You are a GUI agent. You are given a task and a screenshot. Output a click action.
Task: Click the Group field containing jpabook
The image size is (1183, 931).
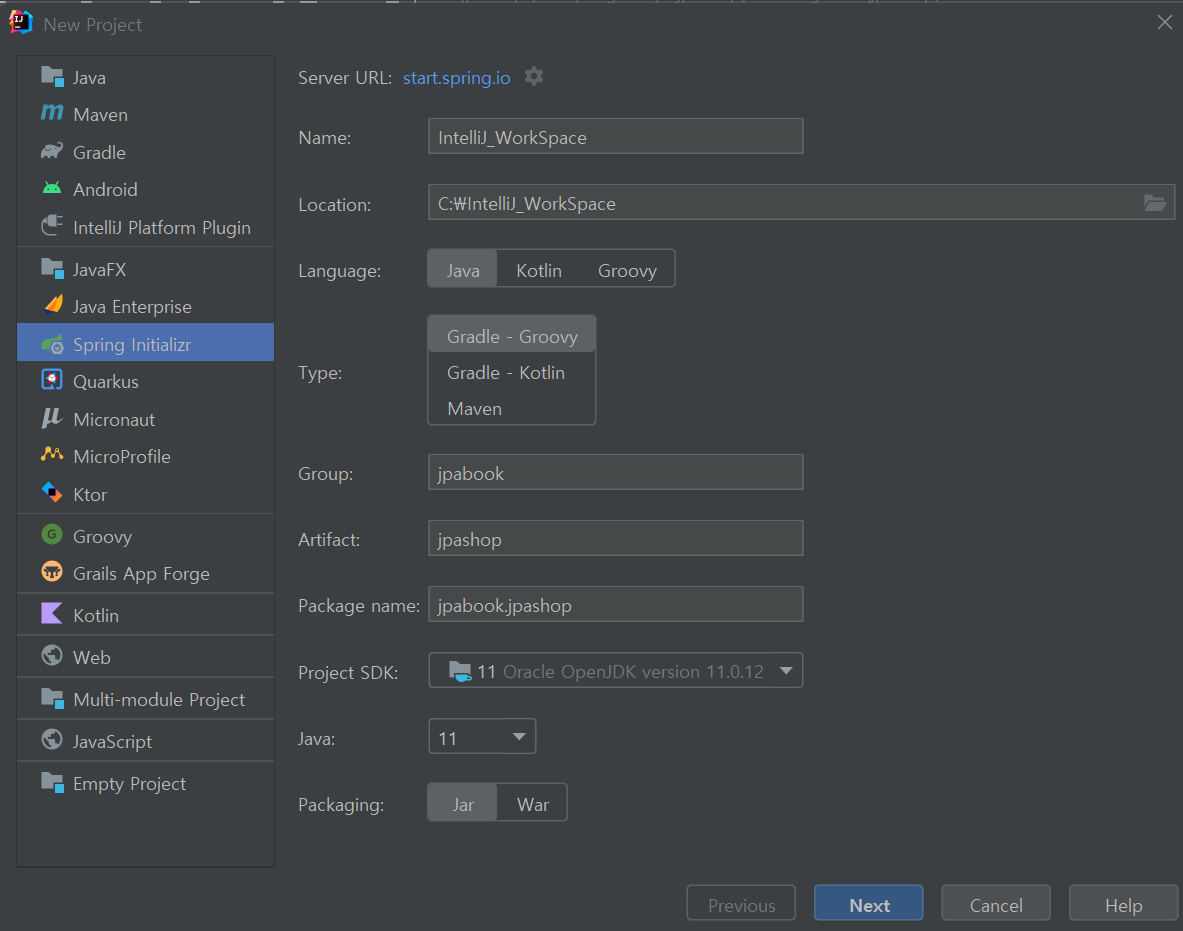(616, 472)
